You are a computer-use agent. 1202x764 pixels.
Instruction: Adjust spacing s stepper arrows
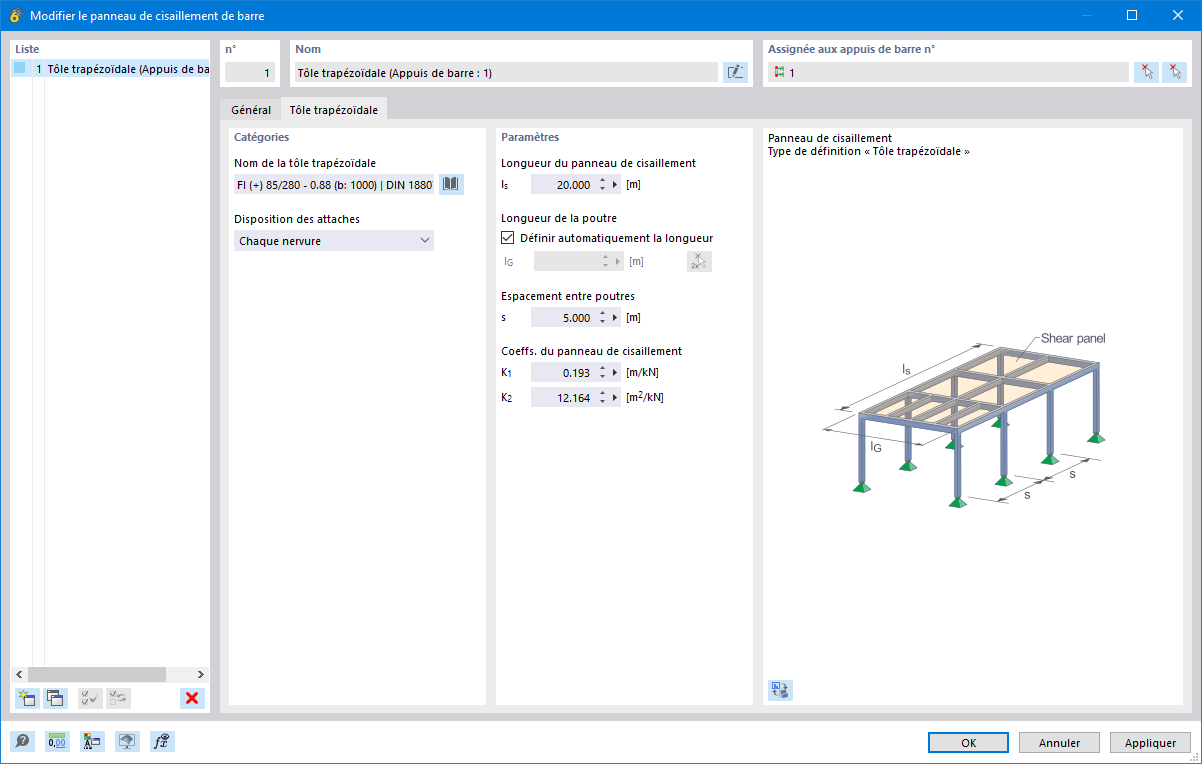tap(602, 318)
